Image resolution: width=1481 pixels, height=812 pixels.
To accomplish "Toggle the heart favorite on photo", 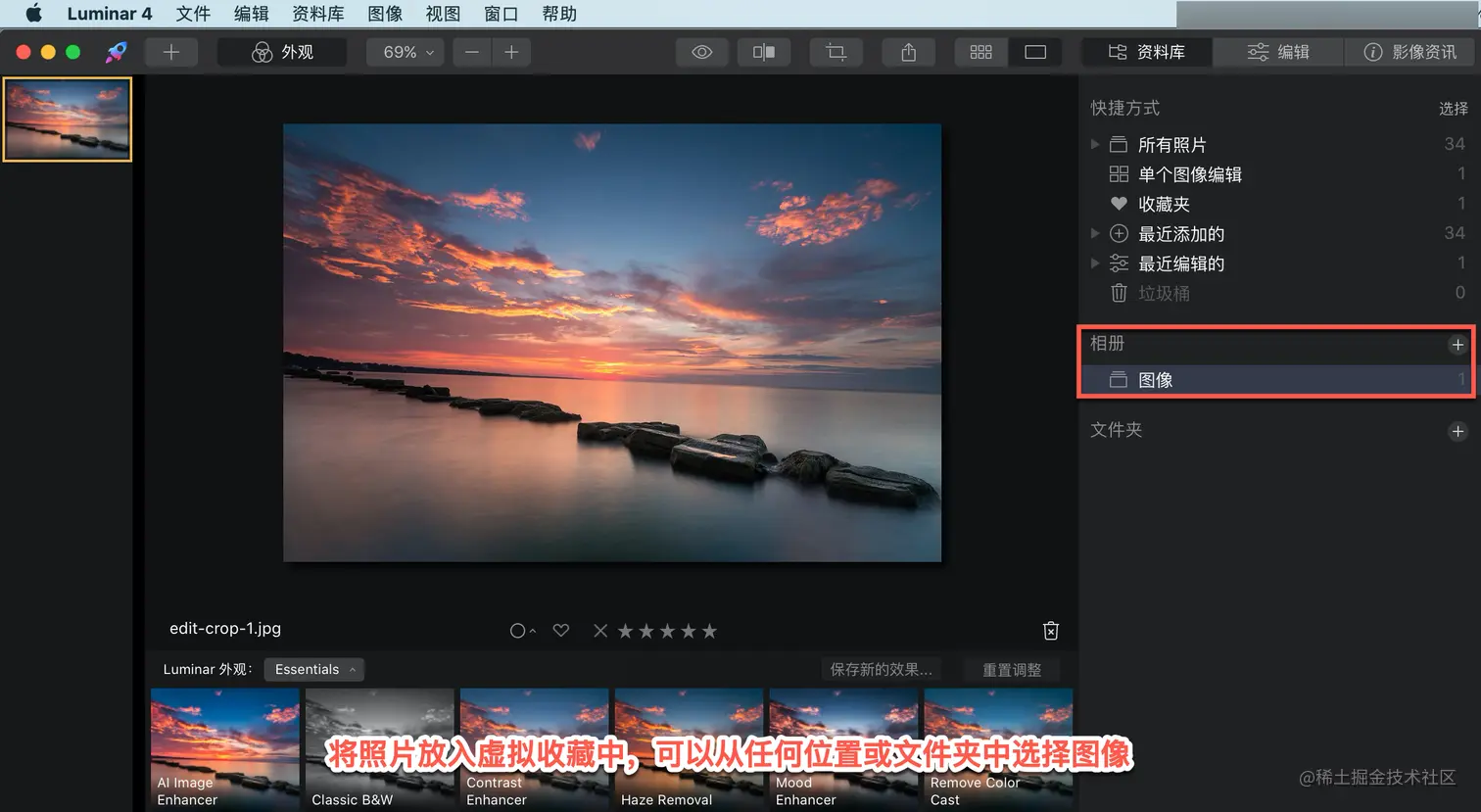I will pyautogui.click(x=561, y=631).
